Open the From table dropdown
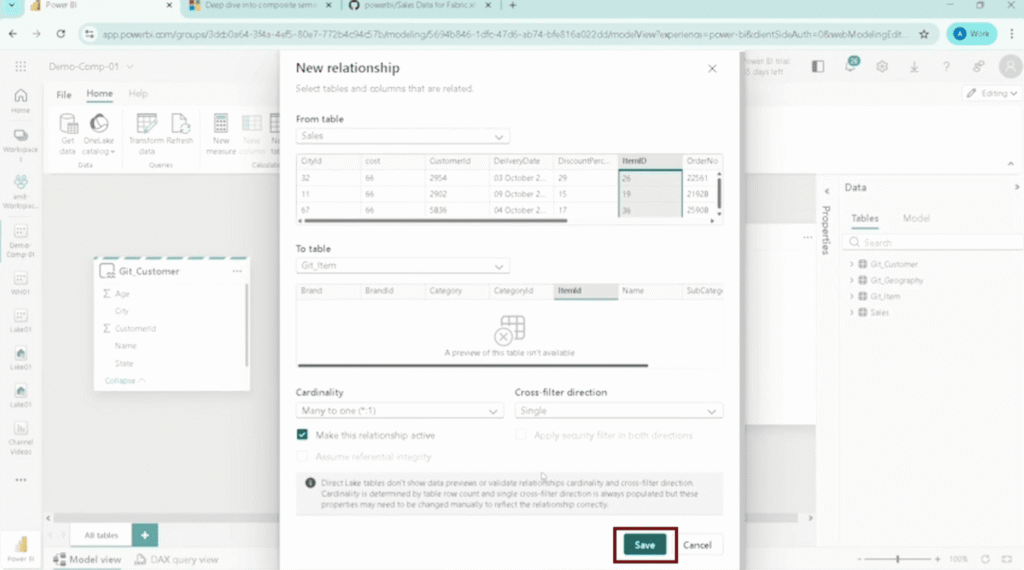Image resolution: width=1024 pixels, height=570 pixels. point(402,136)
